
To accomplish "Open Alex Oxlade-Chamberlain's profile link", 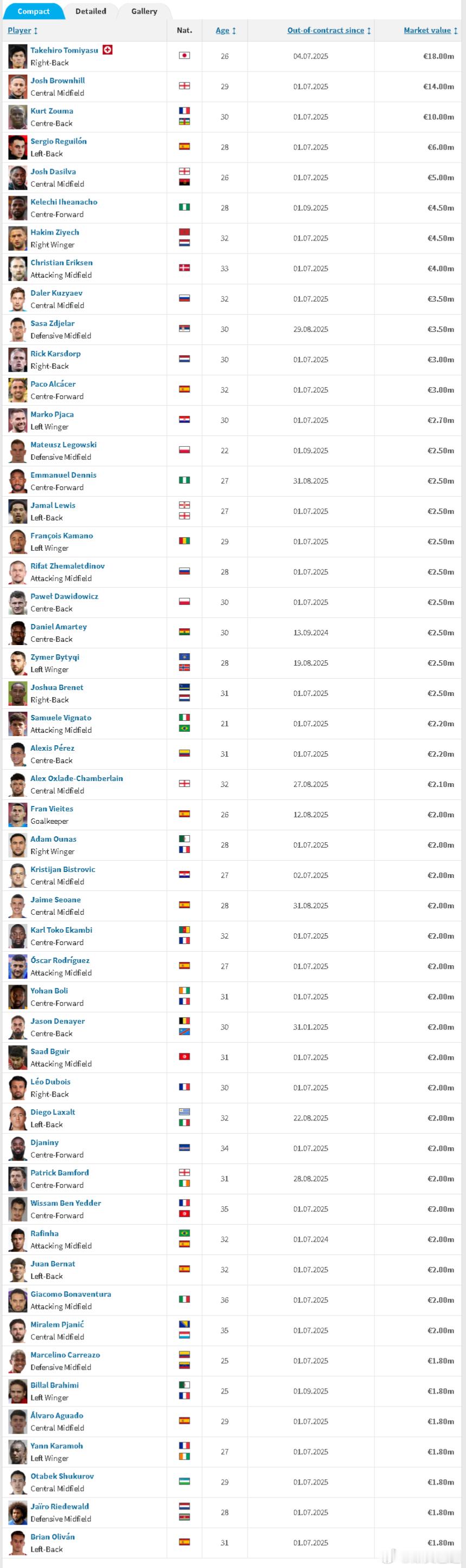I will pos(77,778).
